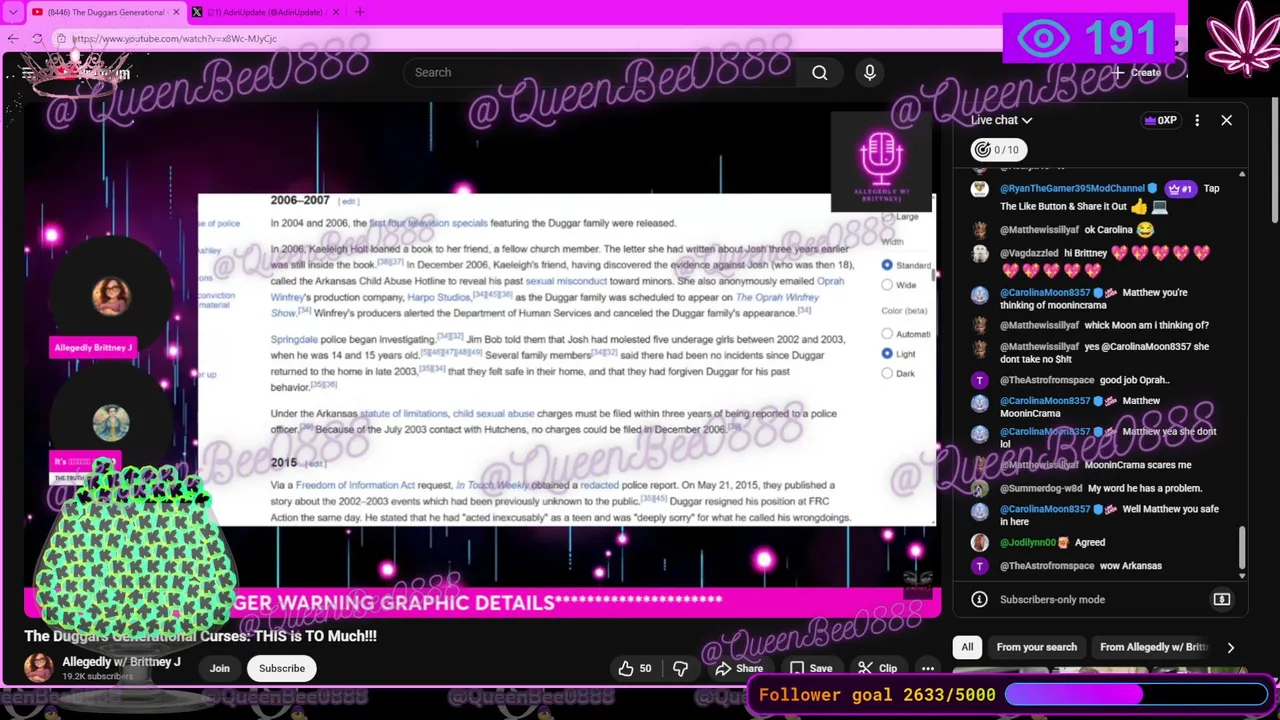The width and height of the screenshot is (1280, 720).
Task: Open the 0/10 goal target chip
Action: (998, 150)
